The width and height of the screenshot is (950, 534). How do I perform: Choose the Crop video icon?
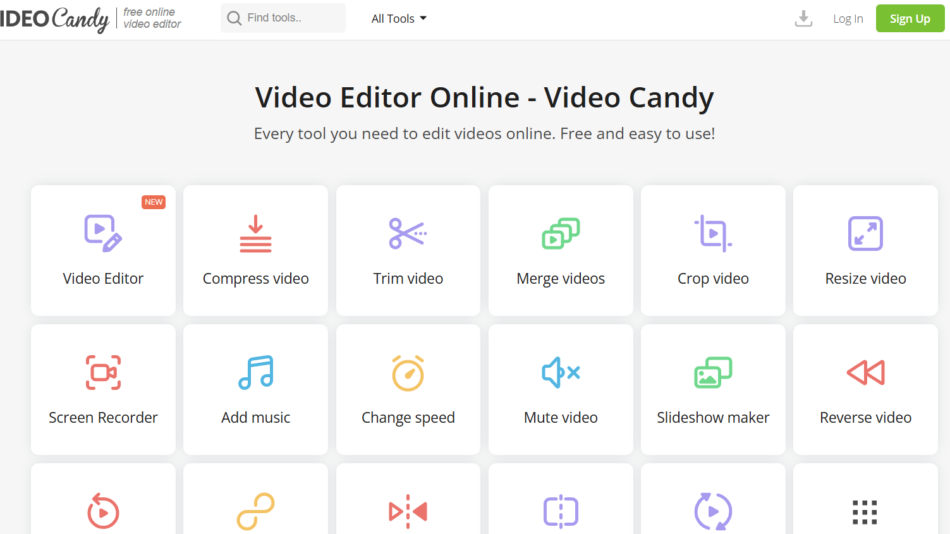(713, 233)
